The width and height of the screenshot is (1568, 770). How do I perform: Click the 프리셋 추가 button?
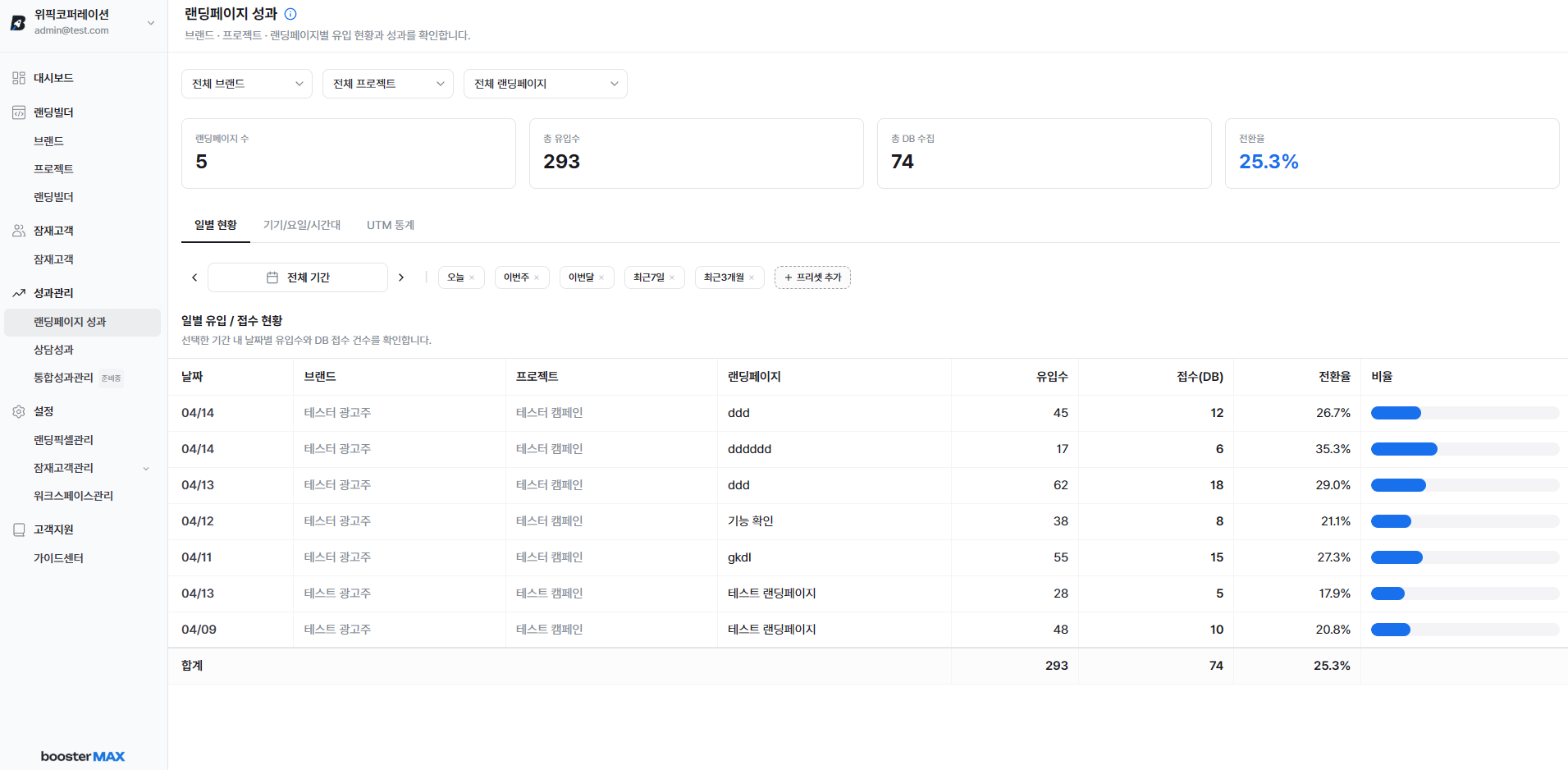[x=812, y=277]
